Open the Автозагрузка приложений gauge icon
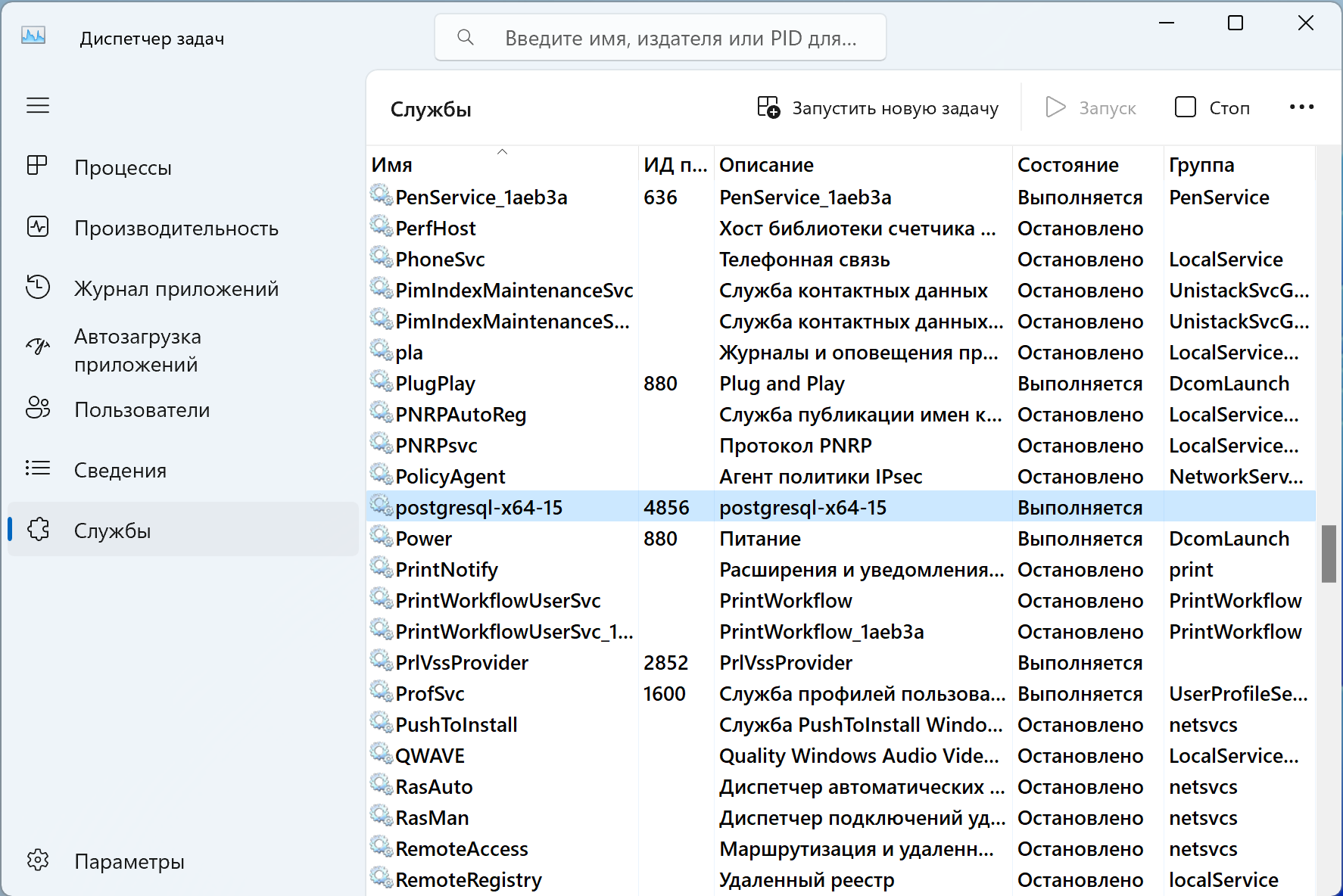Image resolution: width=1343 pixels, height=896 pixels. tap(37, 347)
